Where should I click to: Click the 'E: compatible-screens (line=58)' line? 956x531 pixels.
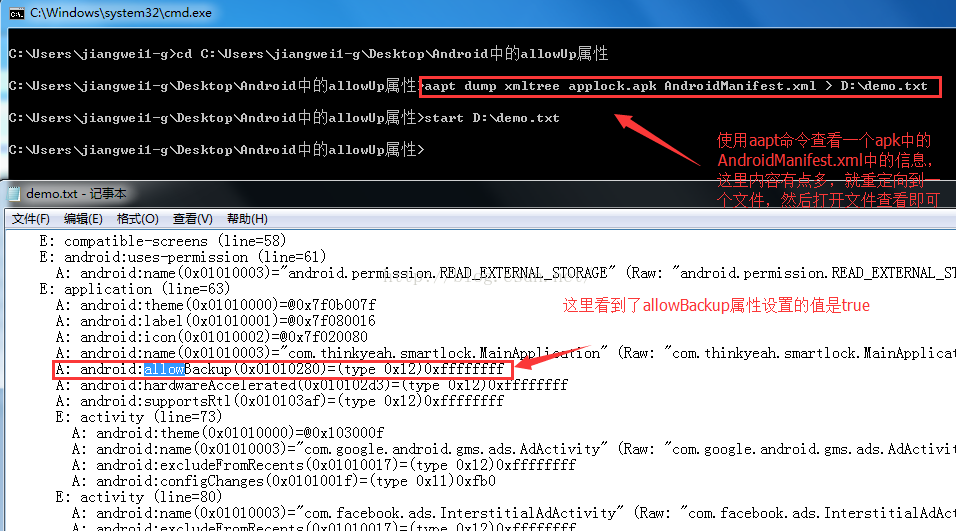[163, 241]
